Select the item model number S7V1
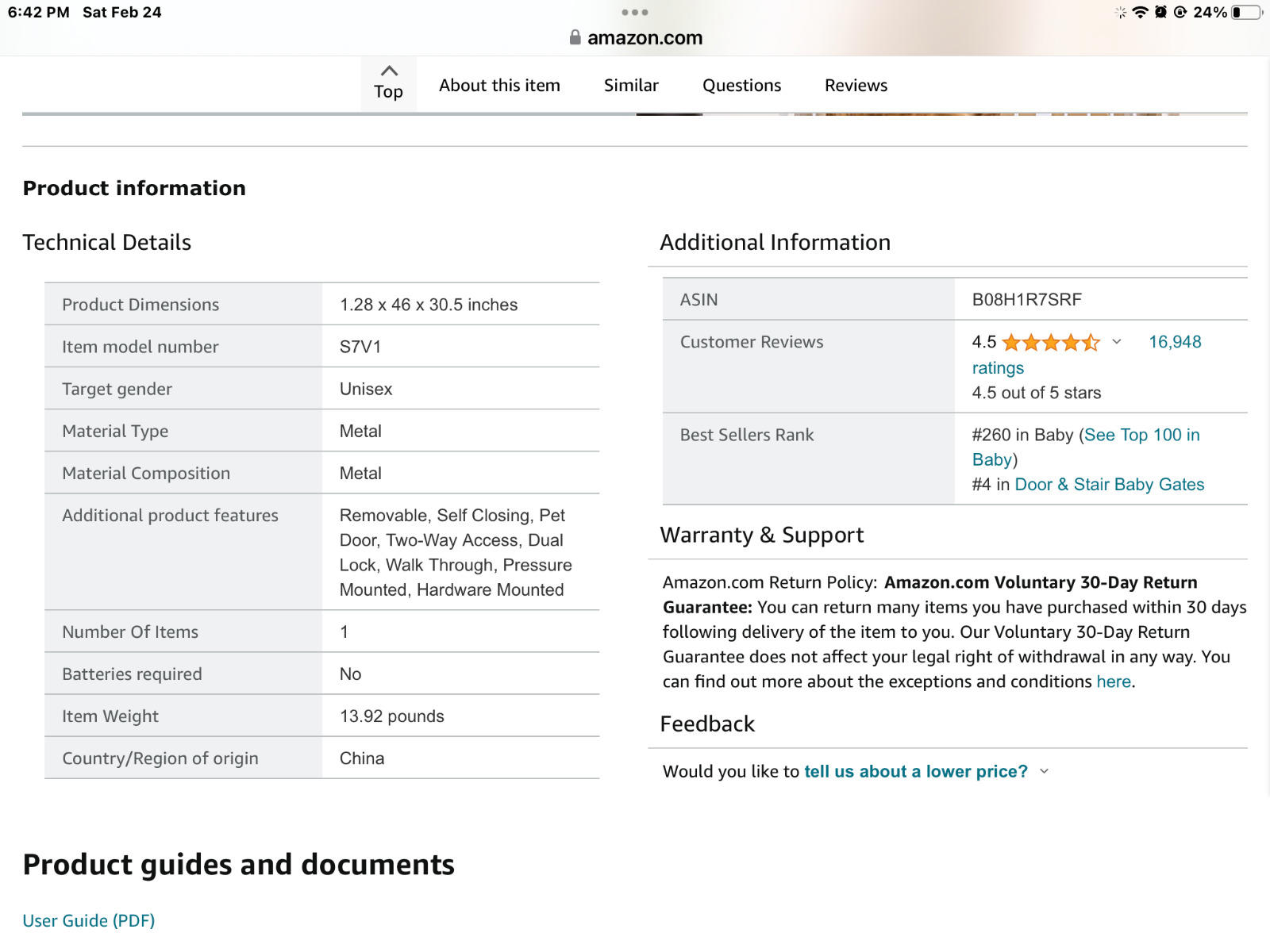1270x952 pixels. pos(360,347)
